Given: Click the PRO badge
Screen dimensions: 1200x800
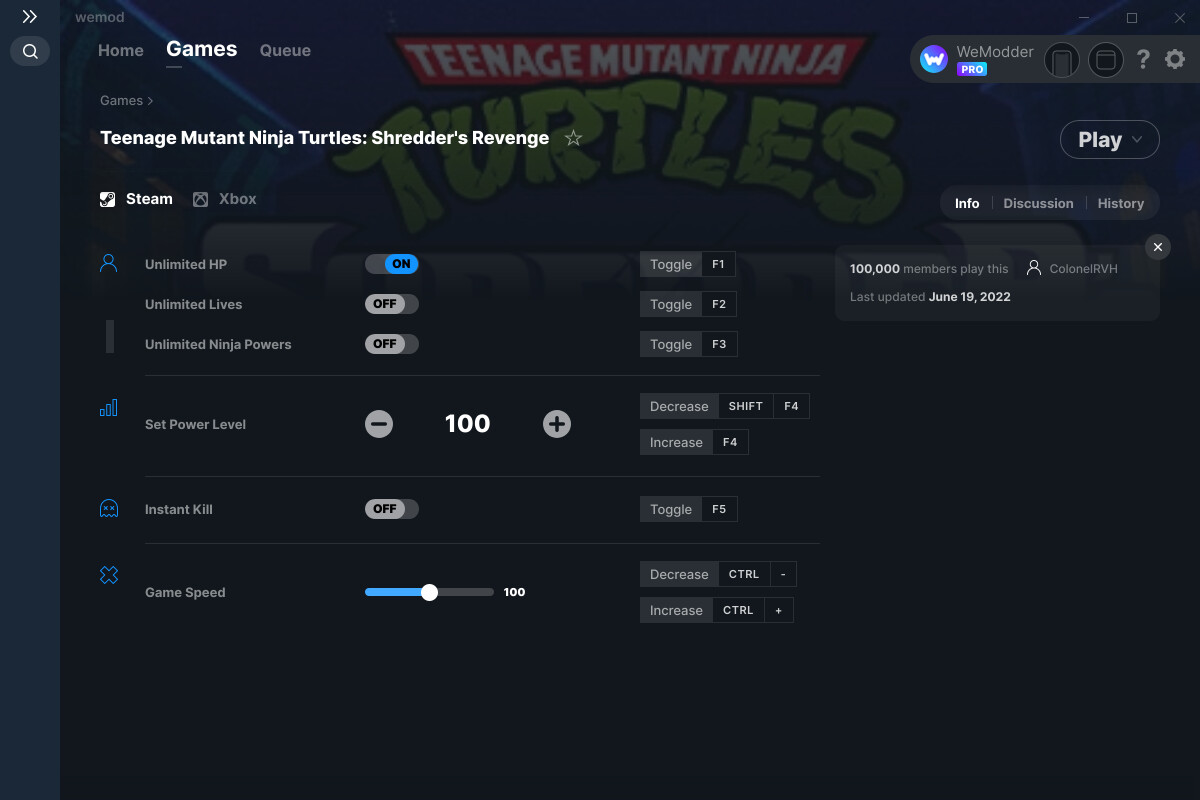Looking at the screenshot, I should coord(972,70).
